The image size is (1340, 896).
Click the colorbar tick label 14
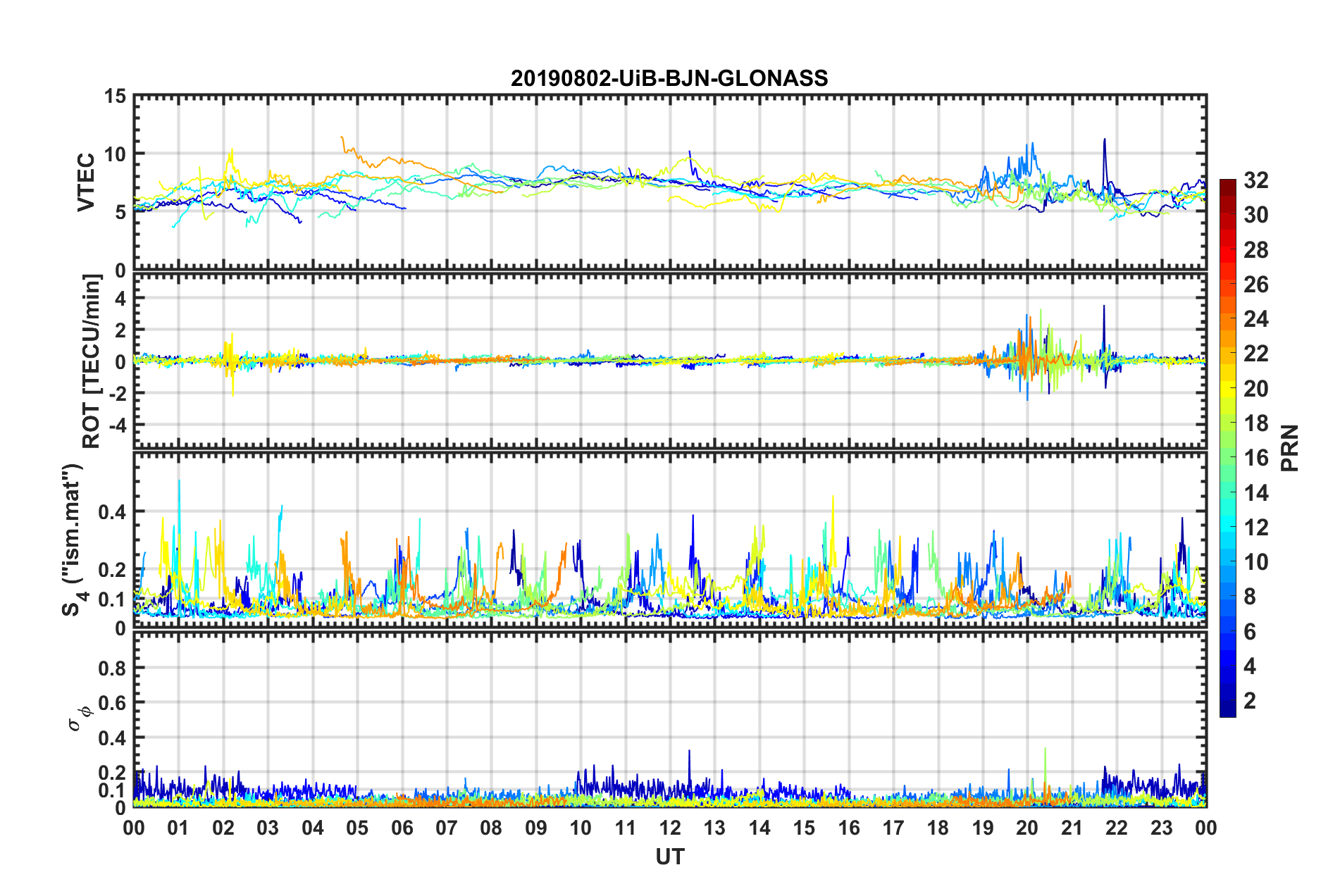(1256, 493)
